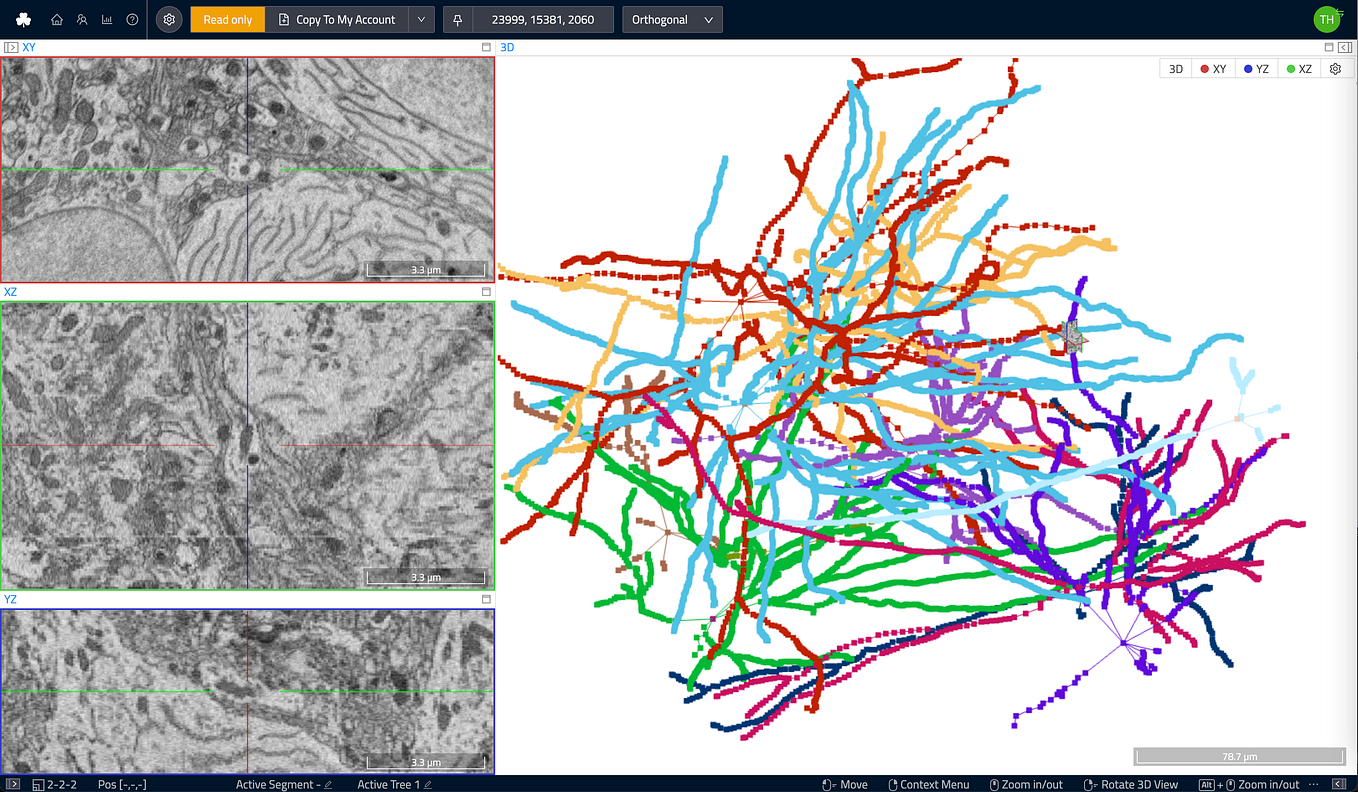Switch the 3D panel to XY view
Viewport: 1358px width, 792px height.
(x=1214, y=68)
